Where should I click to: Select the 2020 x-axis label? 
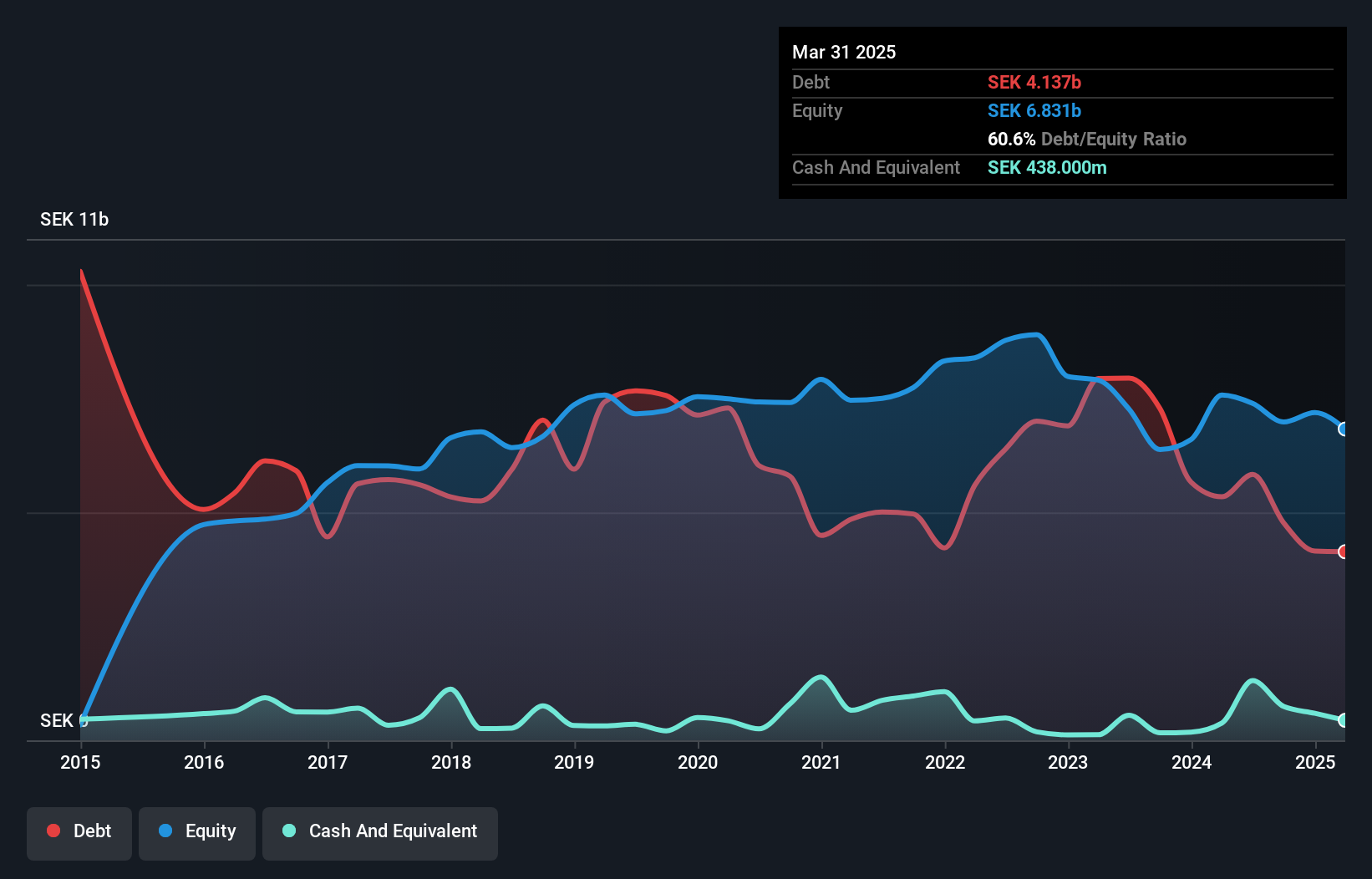[x=698, y=762]
